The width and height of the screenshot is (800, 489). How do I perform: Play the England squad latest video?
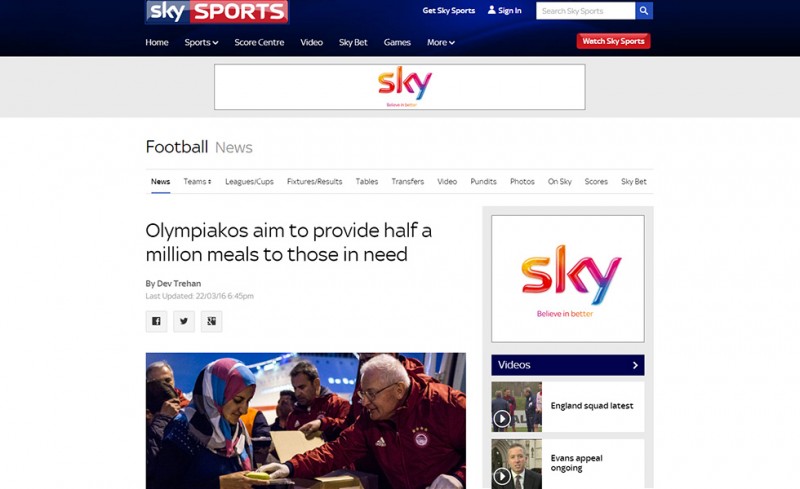pyautogui.click(x=502, y=419)
